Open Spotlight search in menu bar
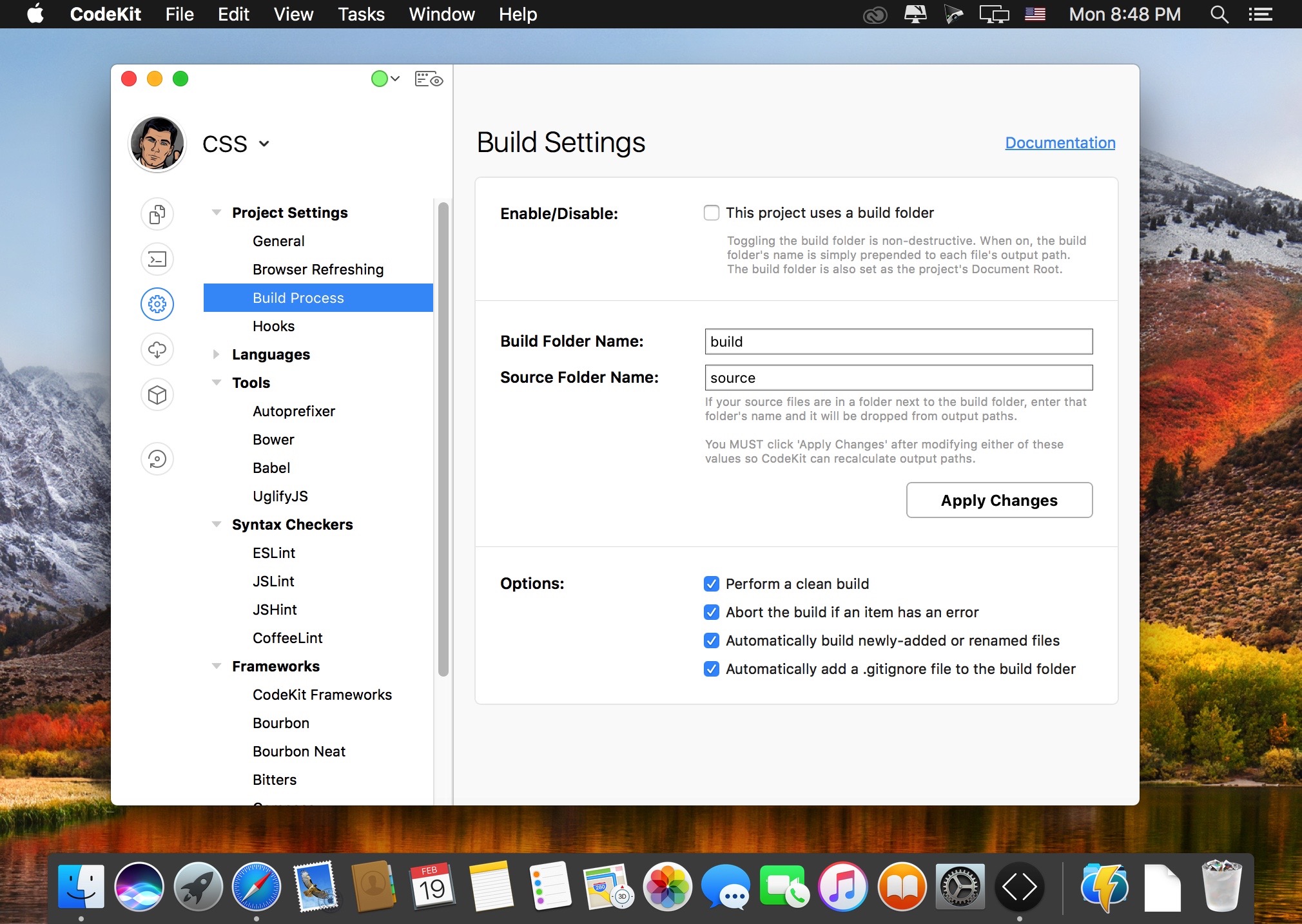 point(1218,14)
